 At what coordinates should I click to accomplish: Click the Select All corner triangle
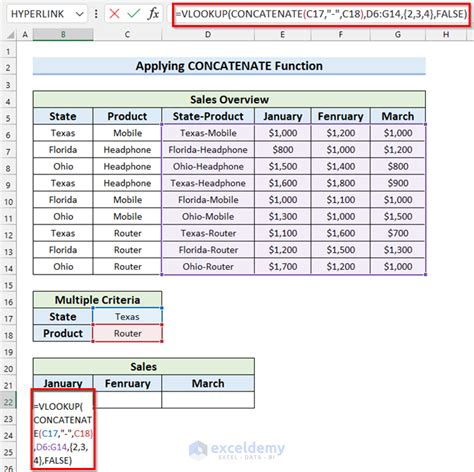pos(10,35)
